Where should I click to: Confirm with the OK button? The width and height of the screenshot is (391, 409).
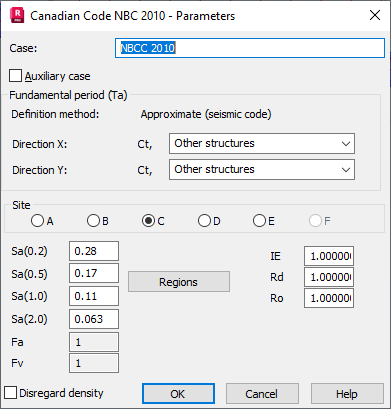[178, 394]
